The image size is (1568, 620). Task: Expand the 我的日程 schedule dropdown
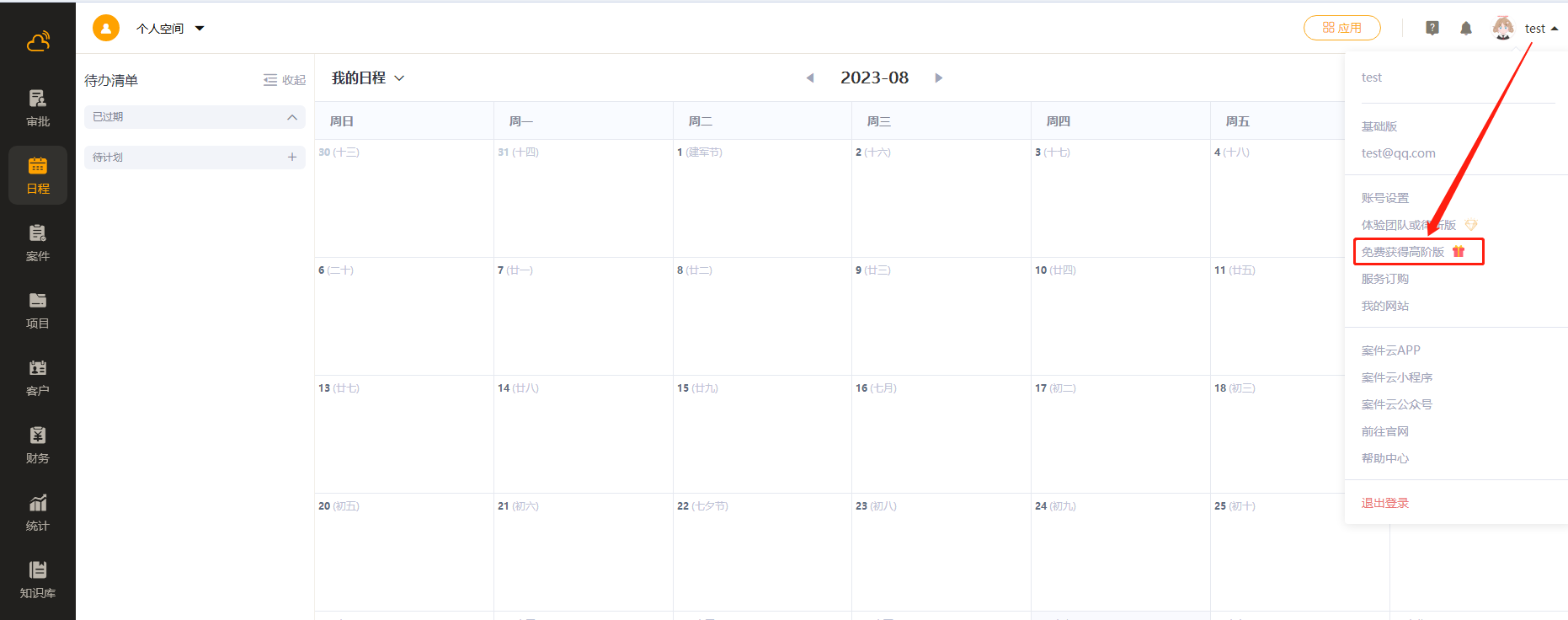click(x=368, y=78)
